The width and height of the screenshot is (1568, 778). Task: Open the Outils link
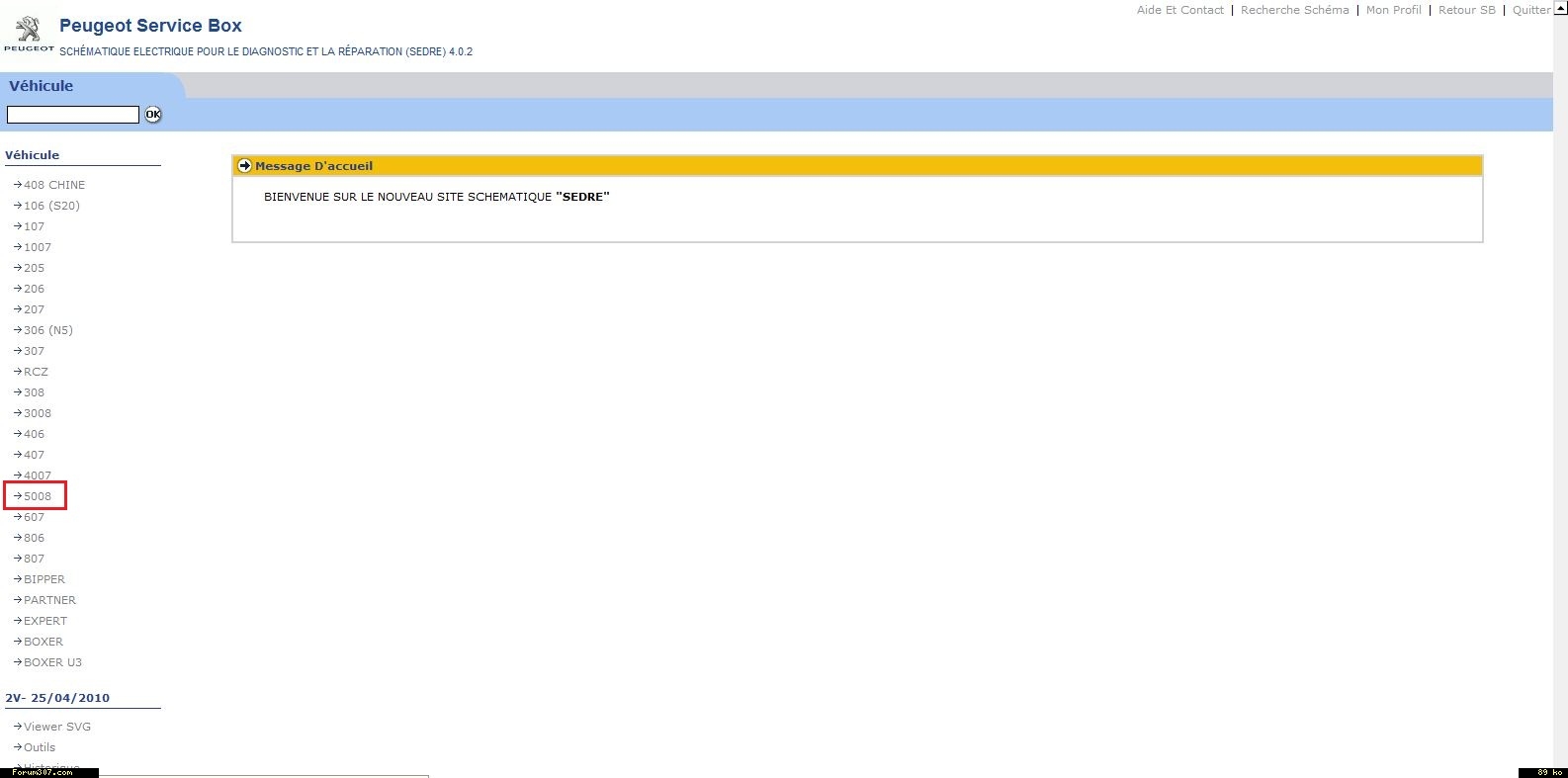click(x=40, y=747)
